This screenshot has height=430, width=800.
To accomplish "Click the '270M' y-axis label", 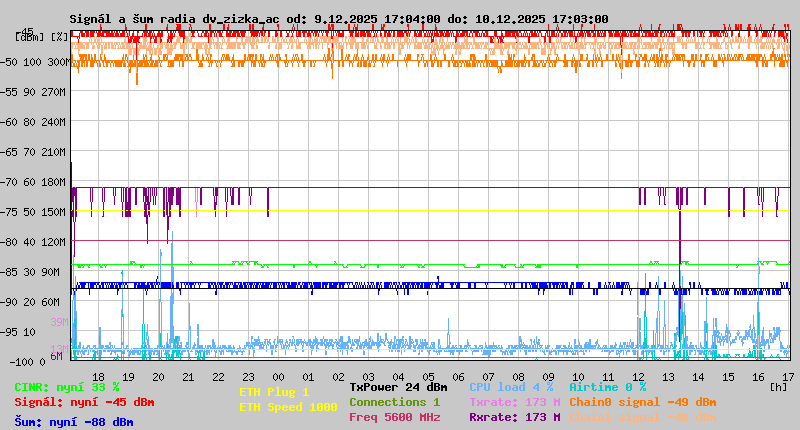I will click(x=55, y=92).
